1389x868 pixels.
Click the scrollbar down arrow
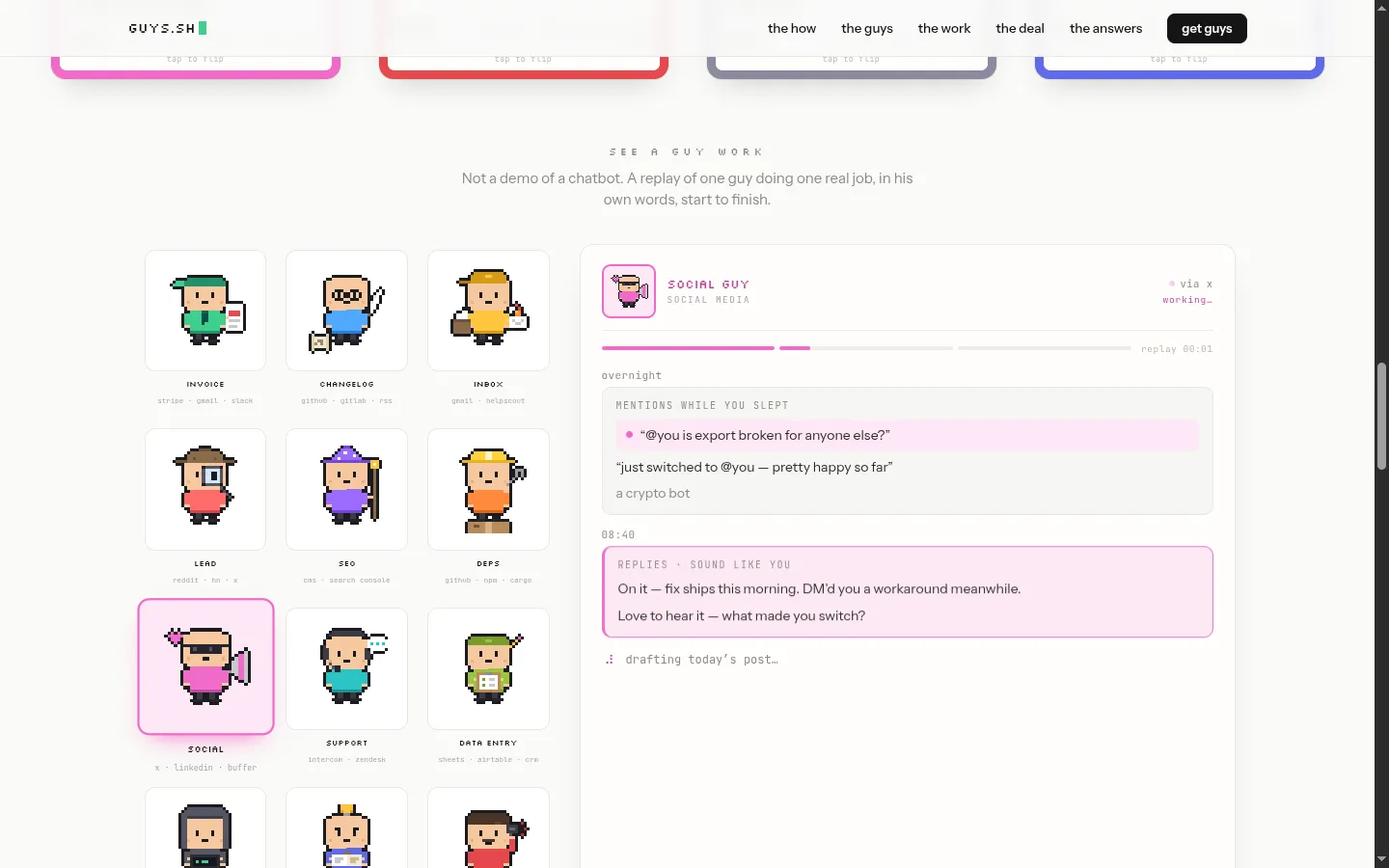1381,859
